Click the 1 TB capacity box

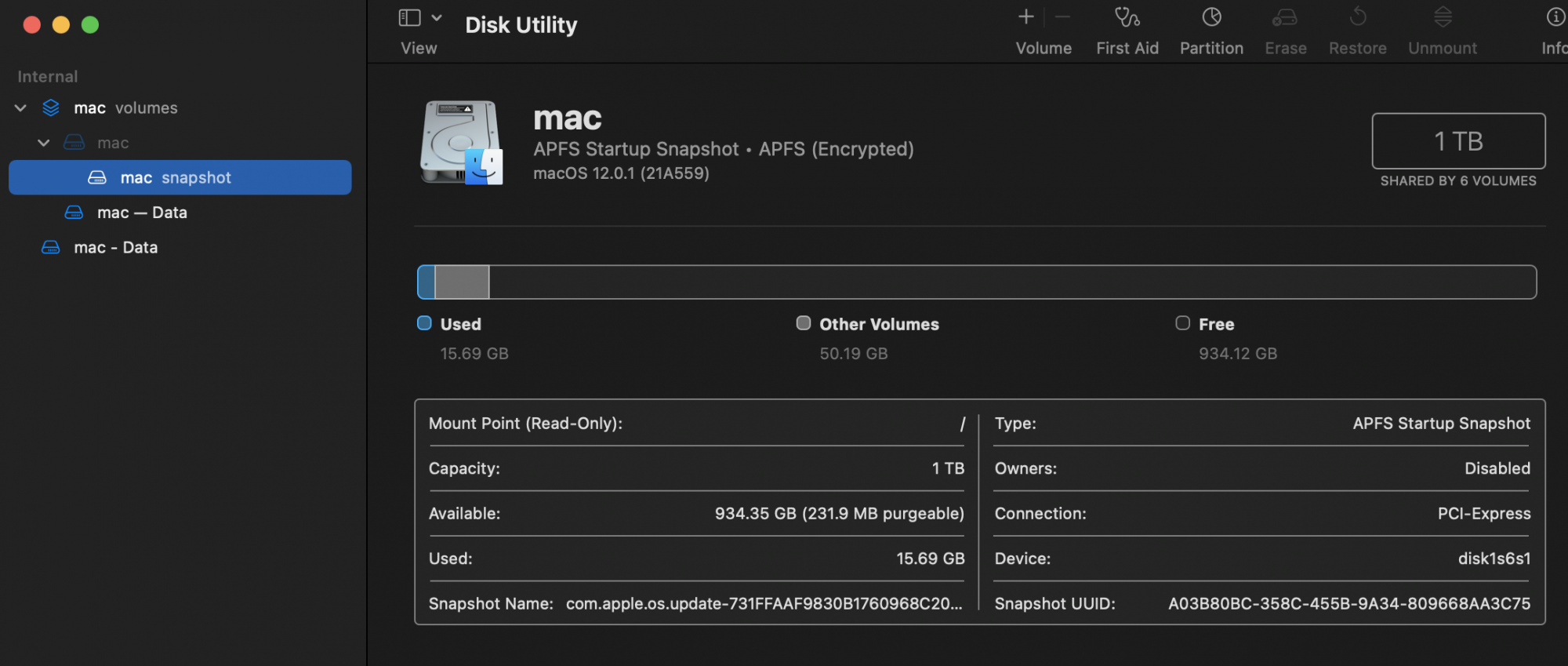coord(1458,141)
